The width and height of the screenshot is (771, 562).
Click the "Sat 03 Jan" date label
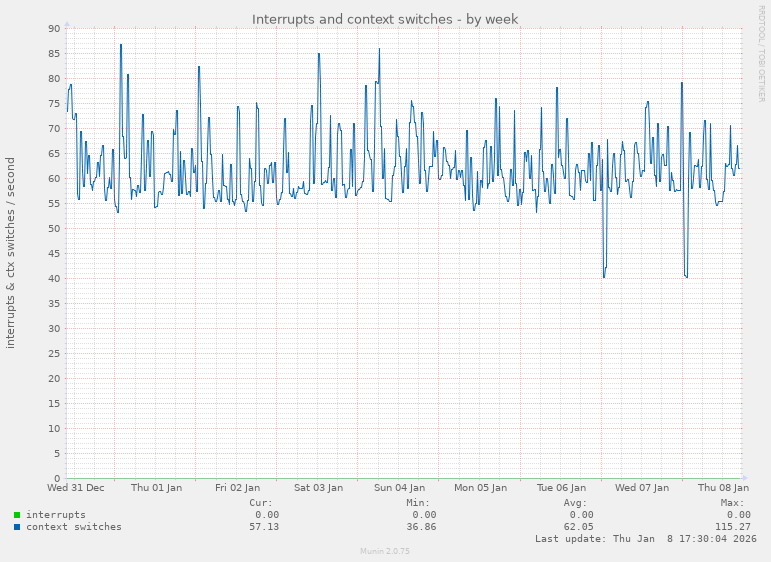pyautogui.click(x=318, y=488)
